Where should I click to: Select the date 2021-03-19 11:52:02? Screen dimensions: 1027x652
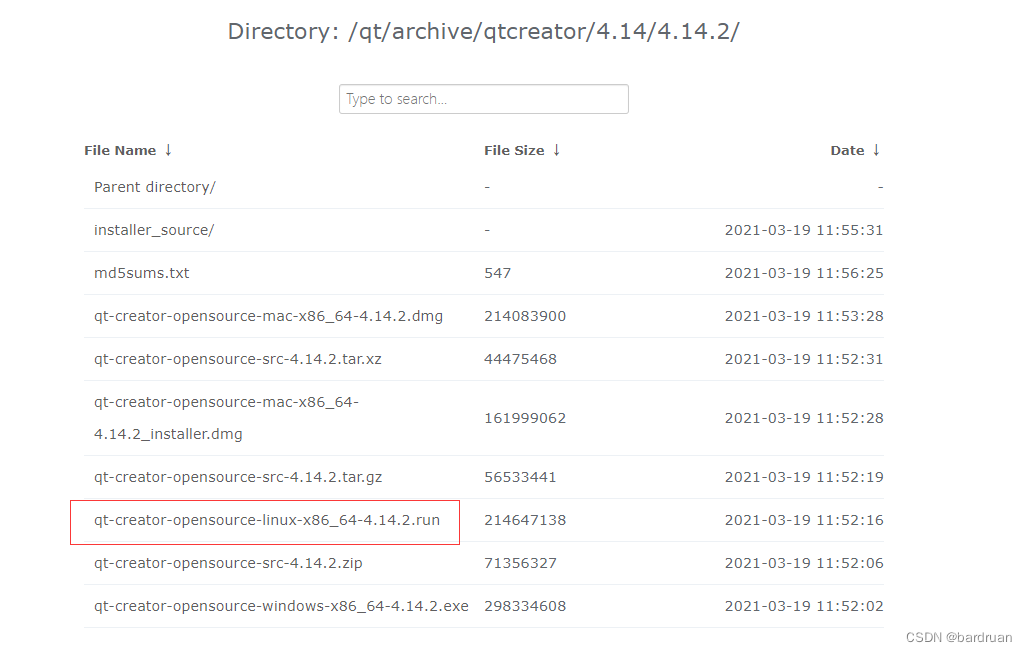(x=804, y=606)
